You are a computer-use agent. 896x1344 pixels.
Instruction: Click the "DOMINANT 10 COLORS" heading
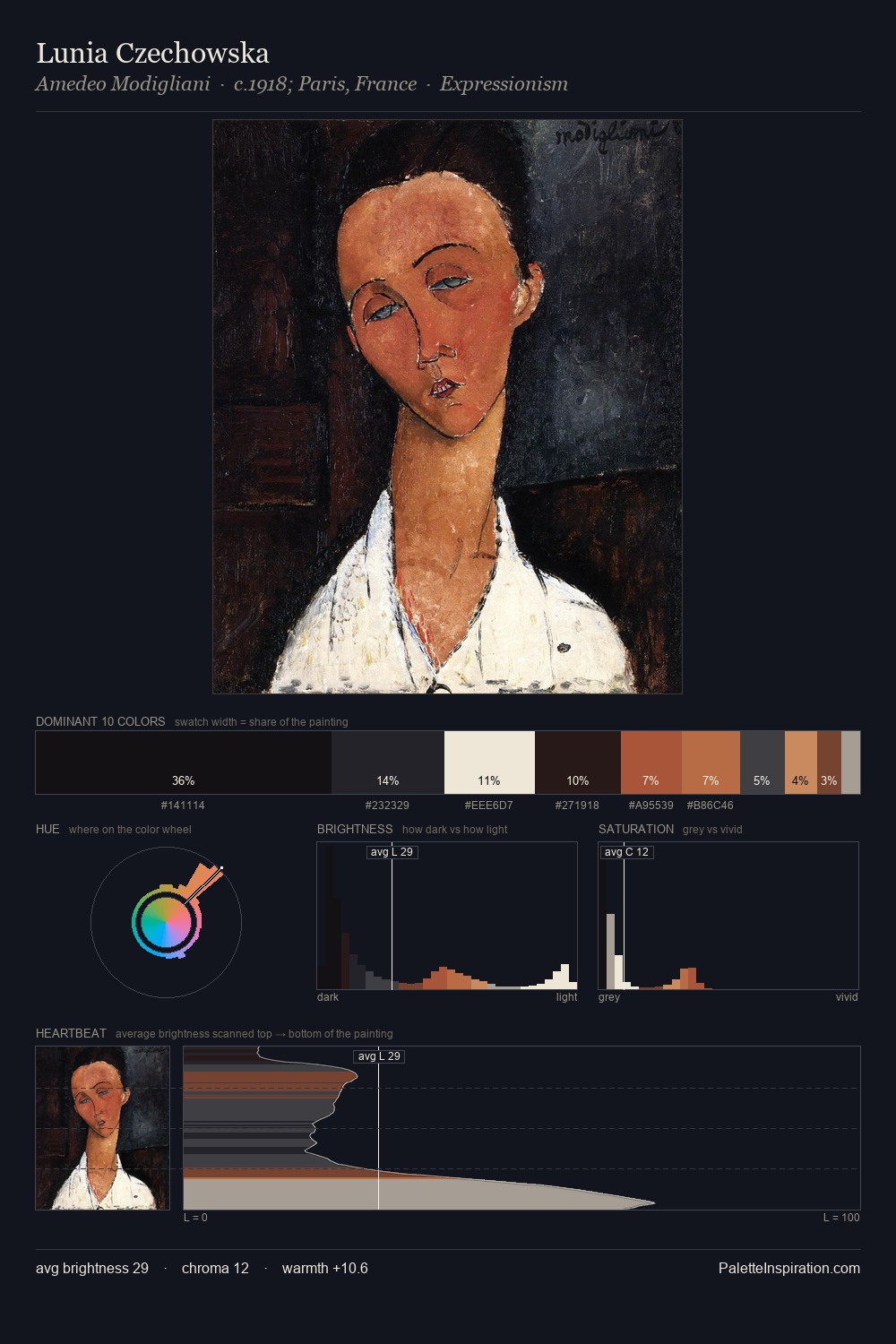(x=100, y=721)
